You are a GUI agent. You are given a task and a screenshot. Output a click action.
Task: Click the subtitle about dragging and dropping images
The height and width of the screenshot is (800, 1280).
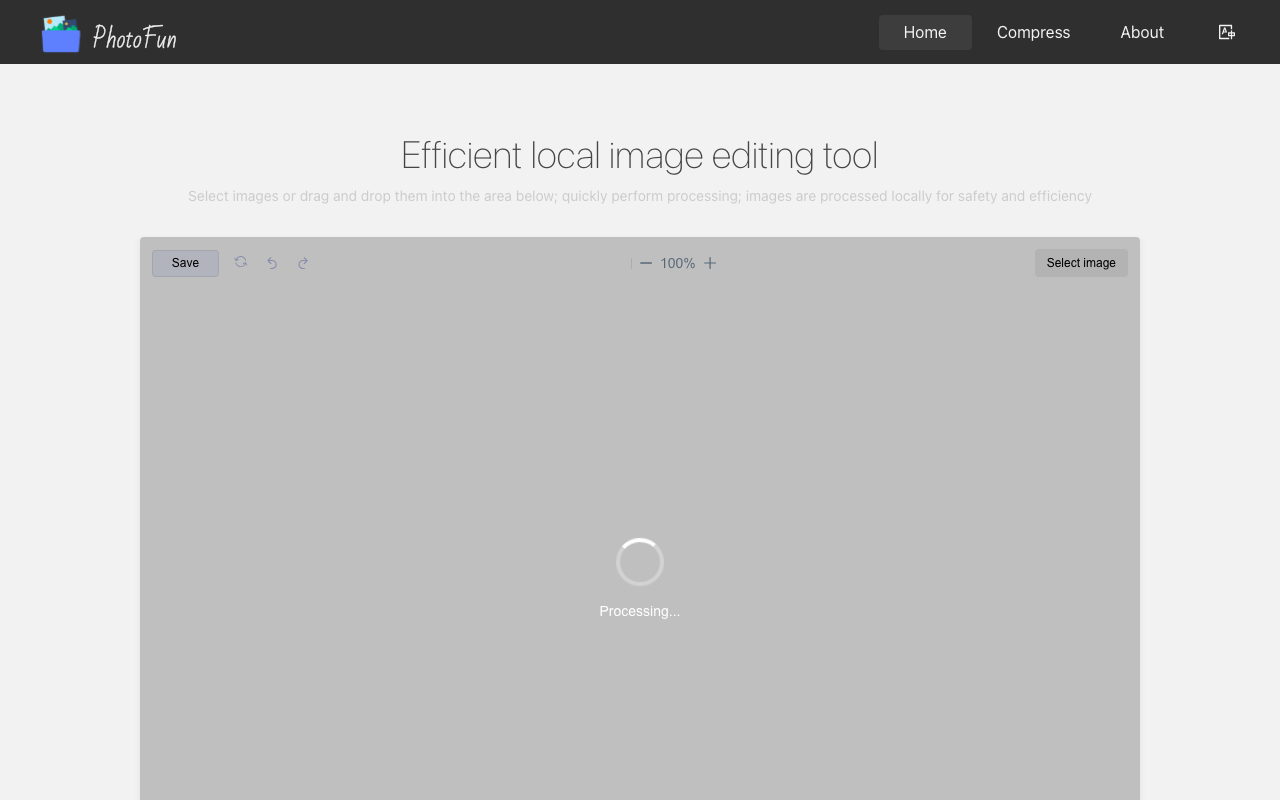pyautogui.click(x=640, y=196)
